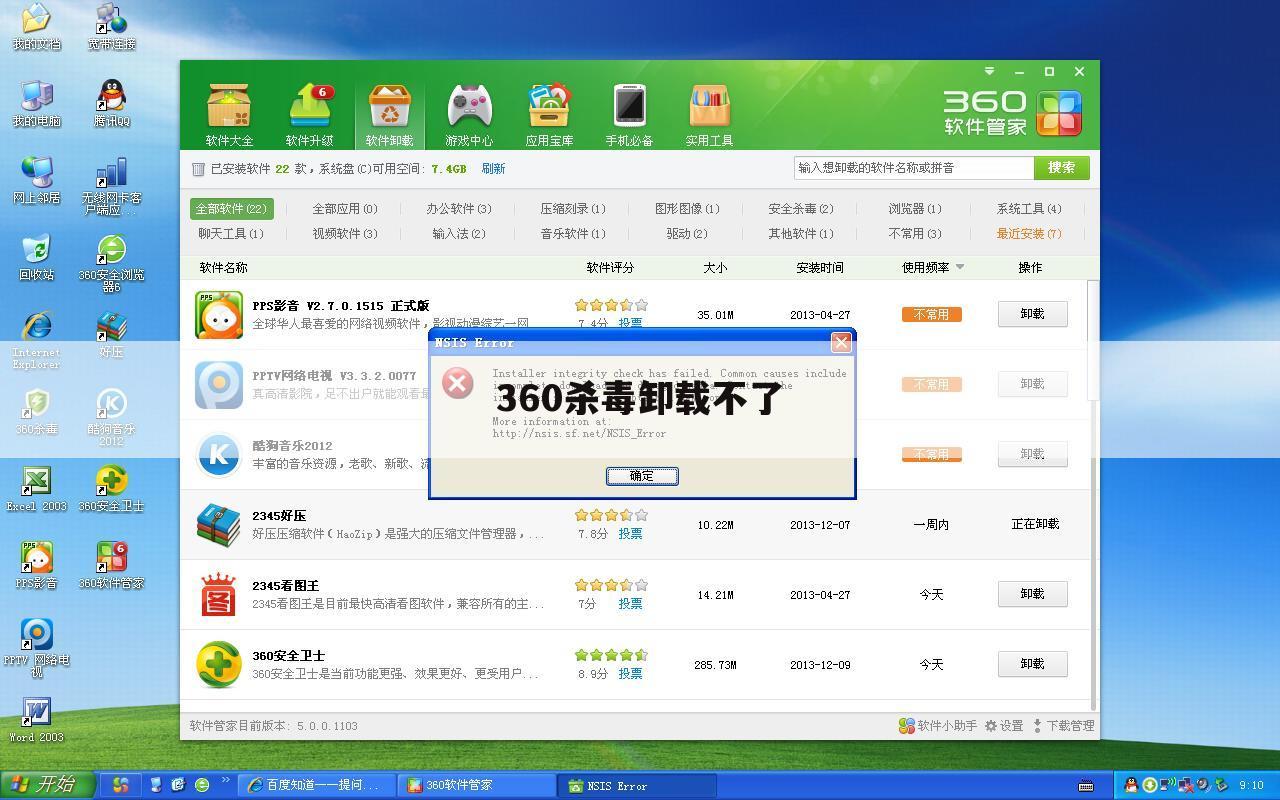
Task: Select 安全杀毒 (2) category
Action: pyautogui.click(x=800, y=209)
